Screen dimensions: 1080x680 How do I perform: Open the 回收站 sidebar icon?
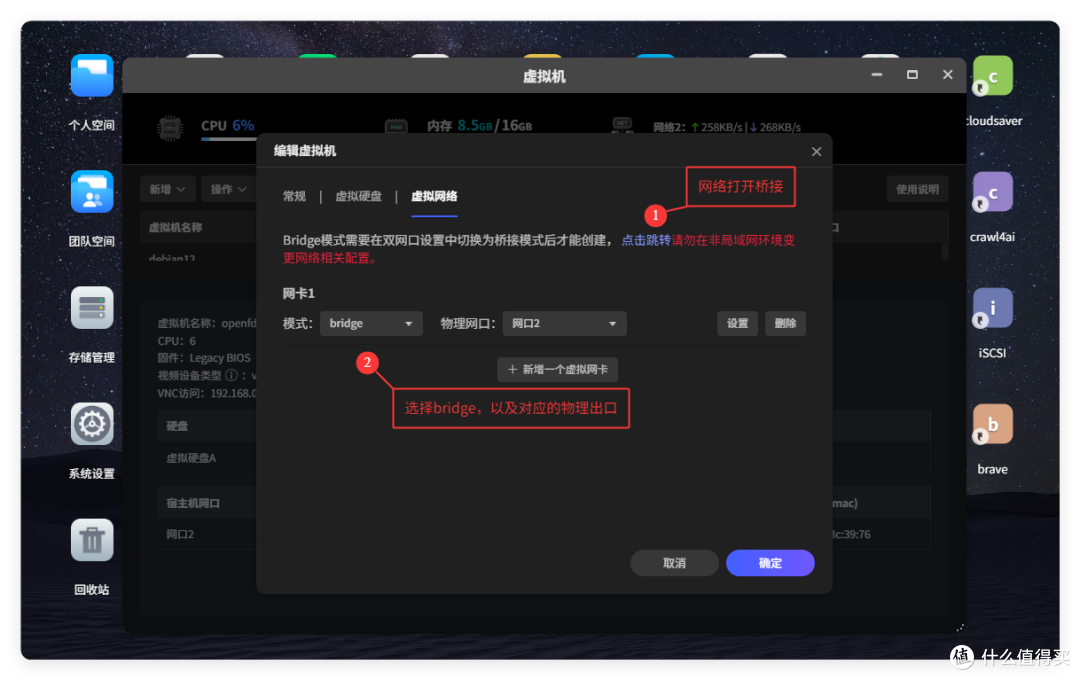91,540
